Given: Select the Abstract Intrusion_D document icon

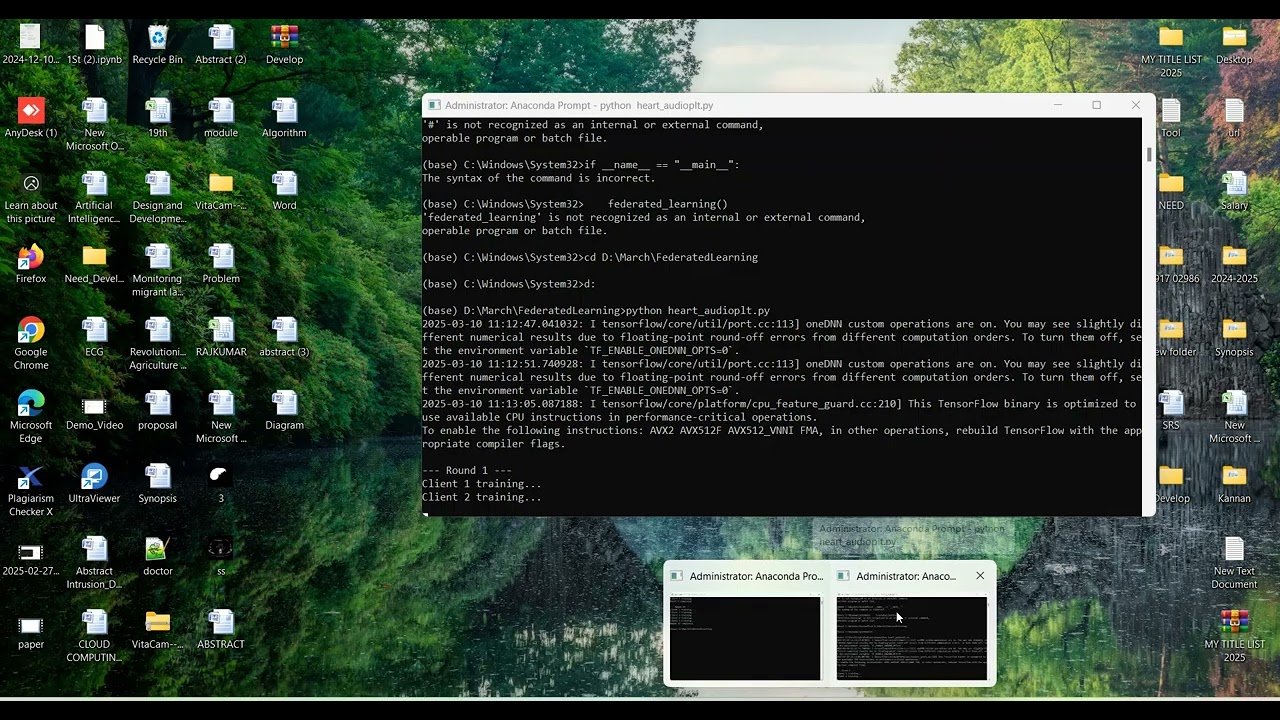Looking at the screenshot, I should [x=94, y=563].
